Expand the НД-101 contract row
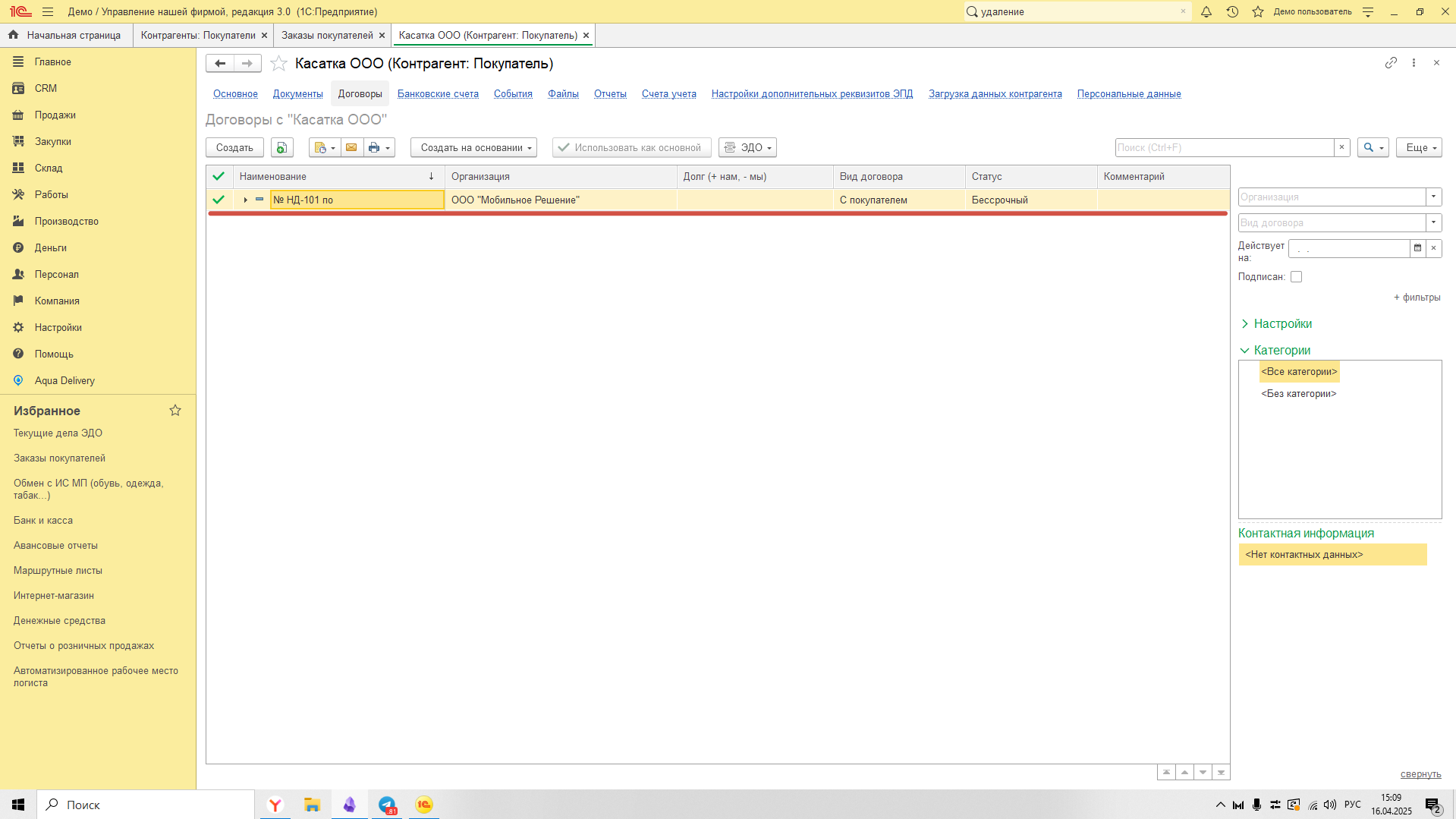 245,200
